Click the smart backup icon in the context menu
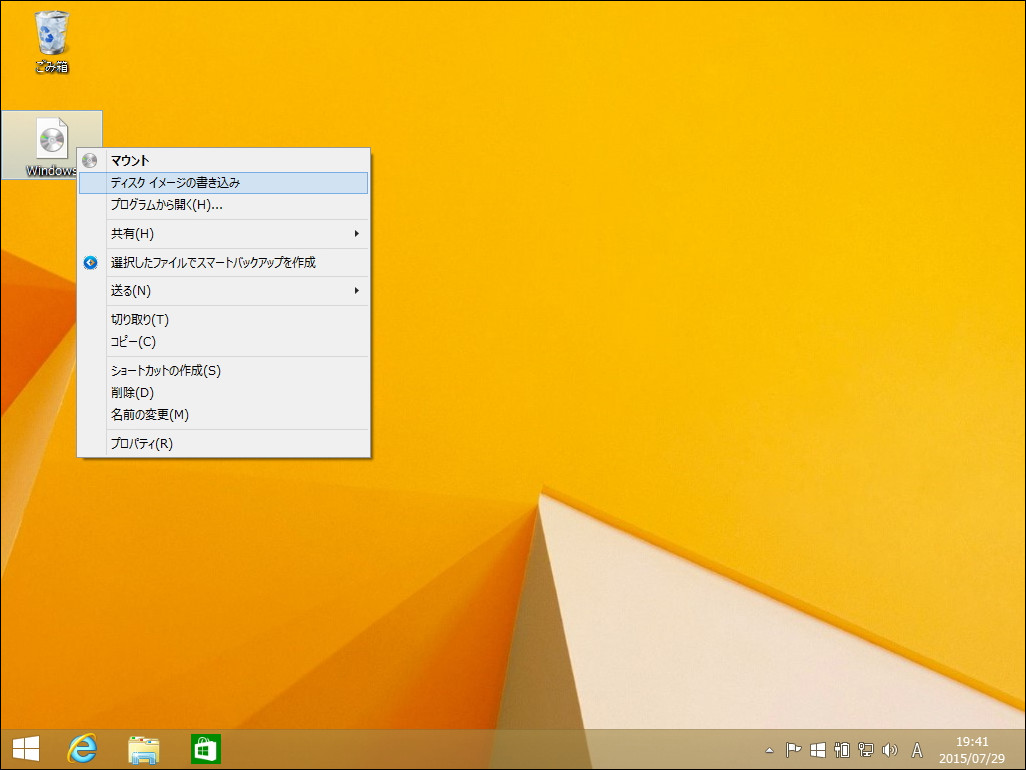The image size is (1026, 770). 89,262
